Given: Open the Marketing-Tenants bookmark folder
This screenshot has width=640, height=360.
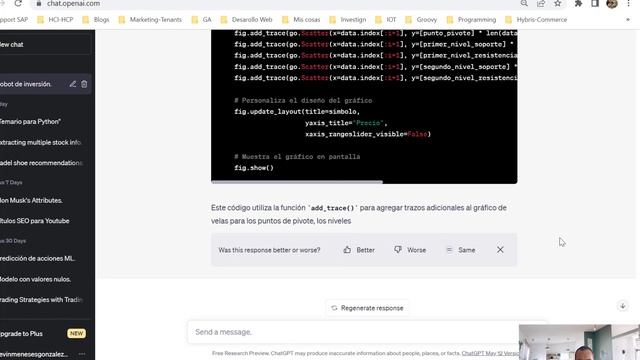Looking at the screenshot, I should coord(150,20).
